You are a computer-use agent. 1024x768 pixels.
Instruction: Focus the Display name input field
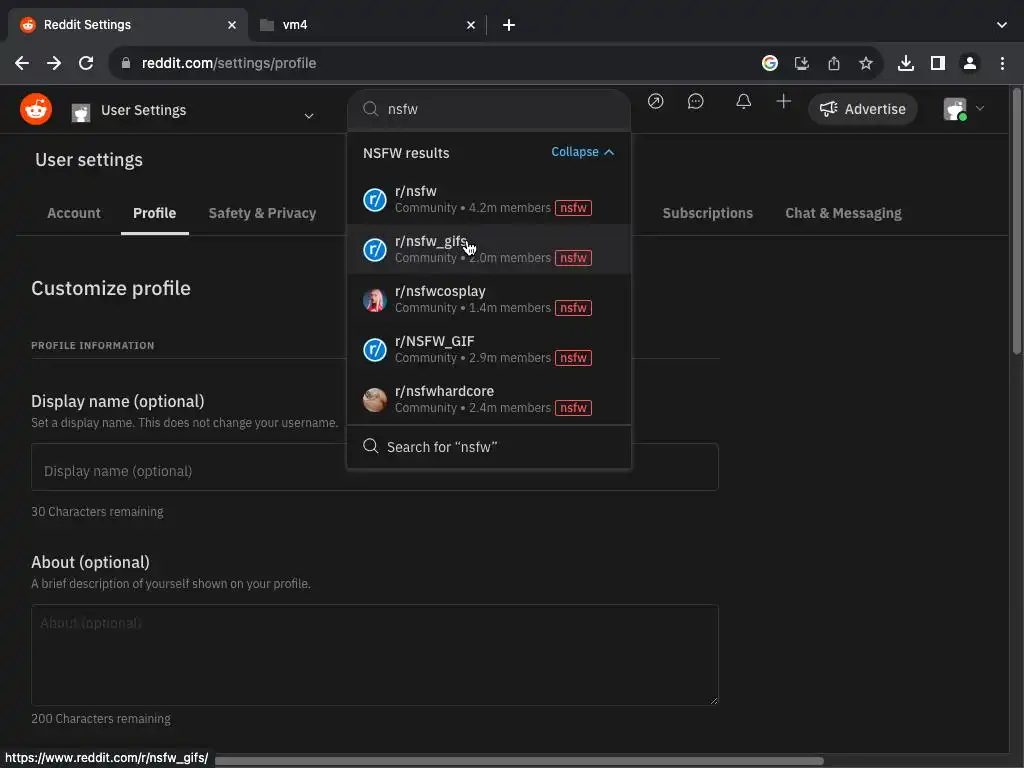click(375, 468)
